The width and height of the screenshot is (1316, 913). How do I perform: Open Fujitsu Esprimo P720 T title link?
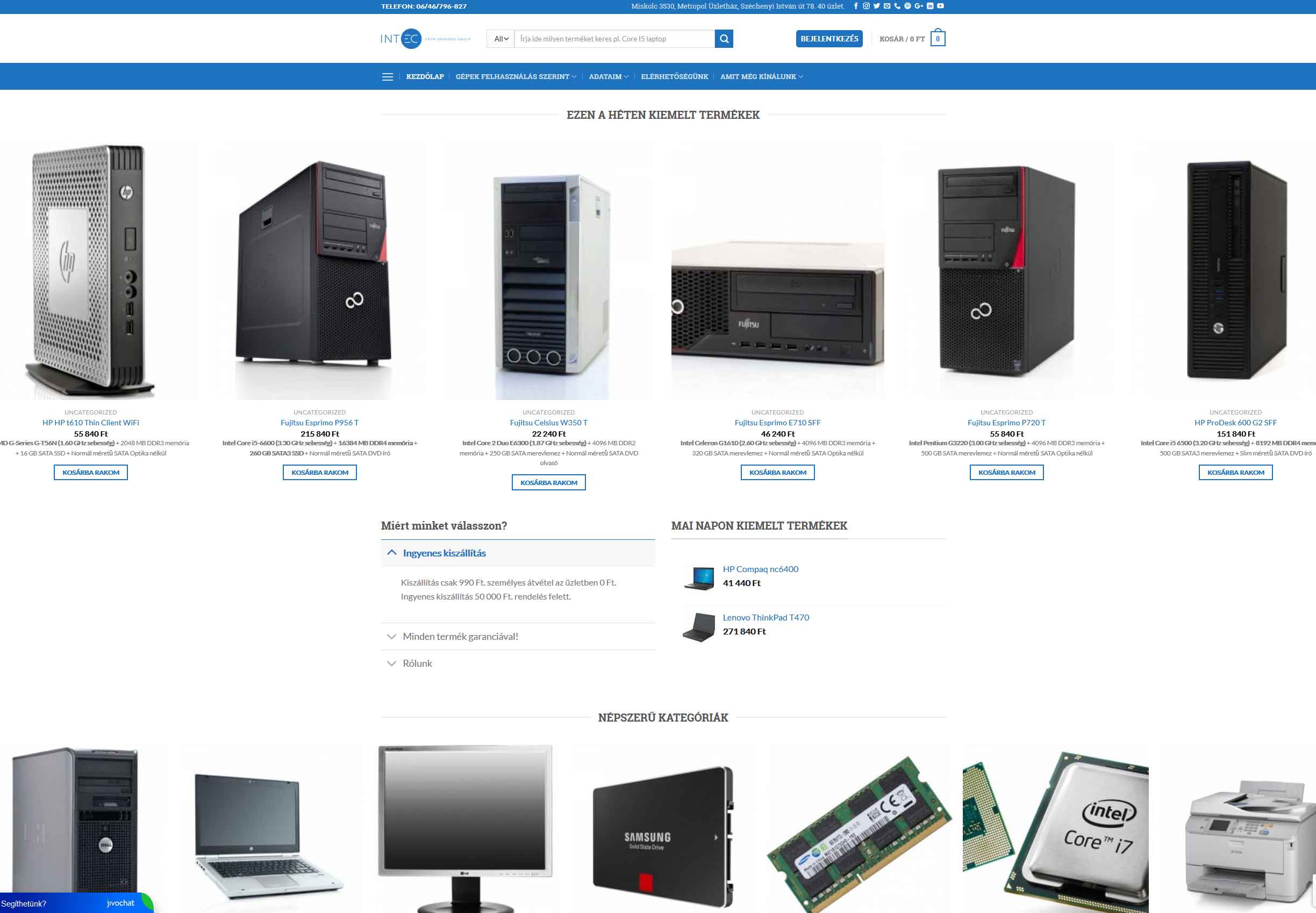pyautogui.click(x=1006, y=423)
